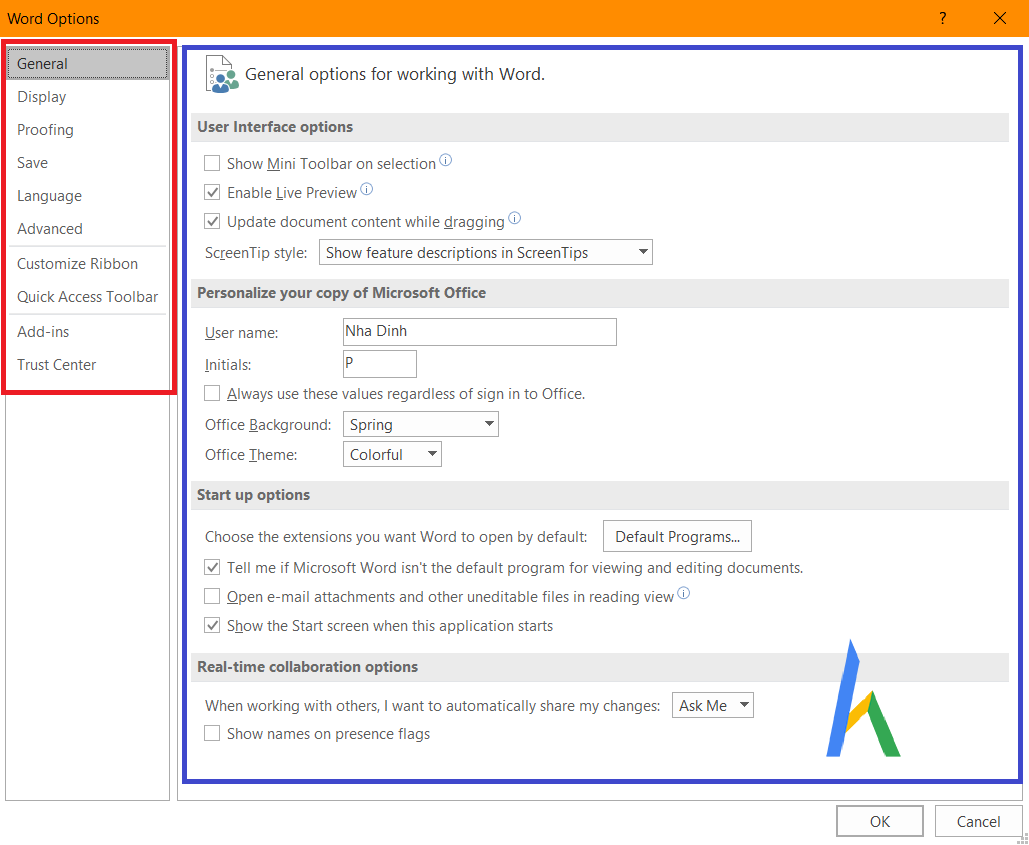Enable Open e-mail attachments in reading view
The height and width of the screenshot is (845, 1029).
click(x=212, y=596)
